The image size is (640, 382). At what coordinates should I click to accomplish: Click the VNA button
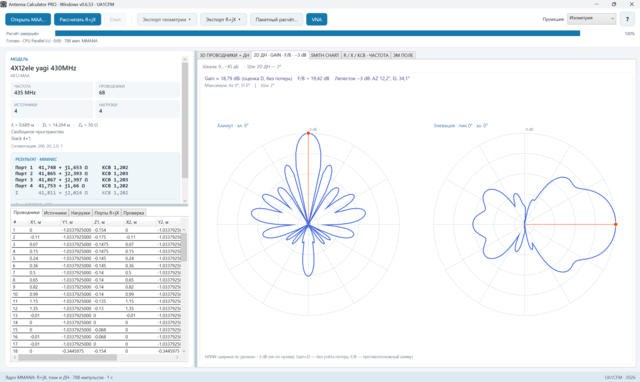tap(317, 19)
